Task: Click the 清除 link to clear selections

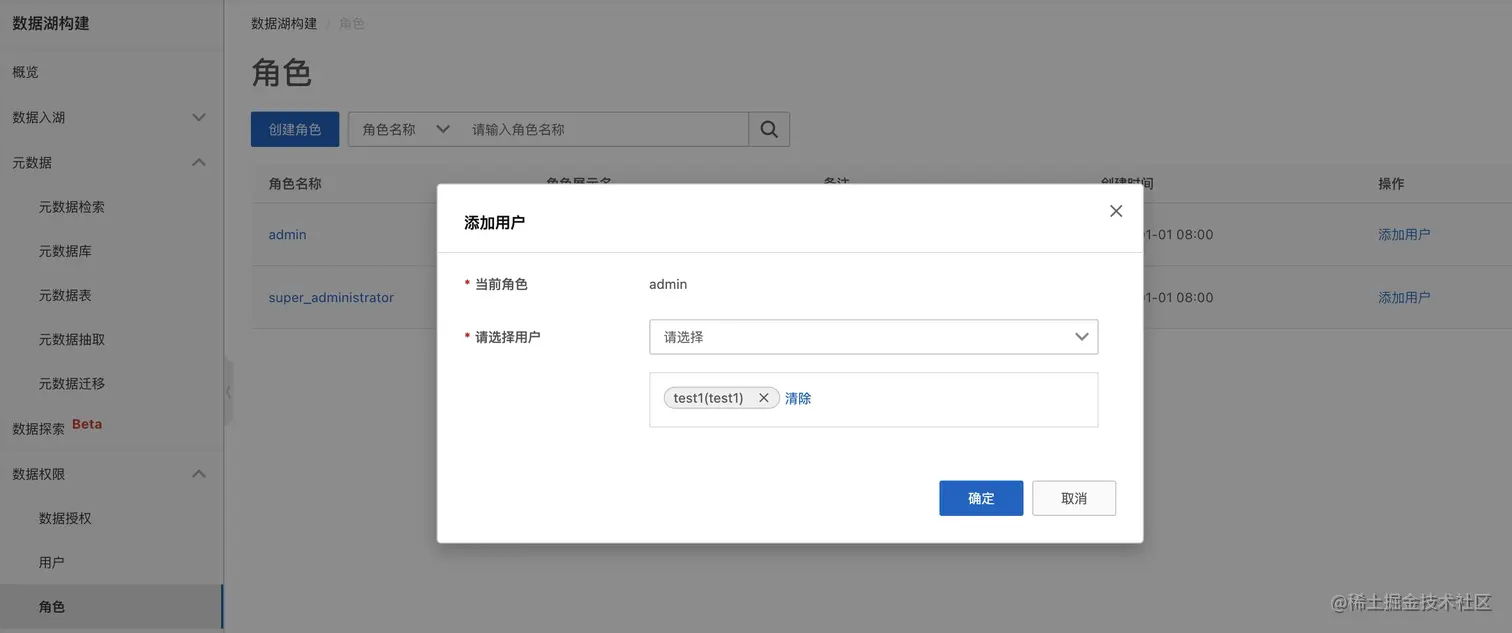Action: tap(798, 398)
